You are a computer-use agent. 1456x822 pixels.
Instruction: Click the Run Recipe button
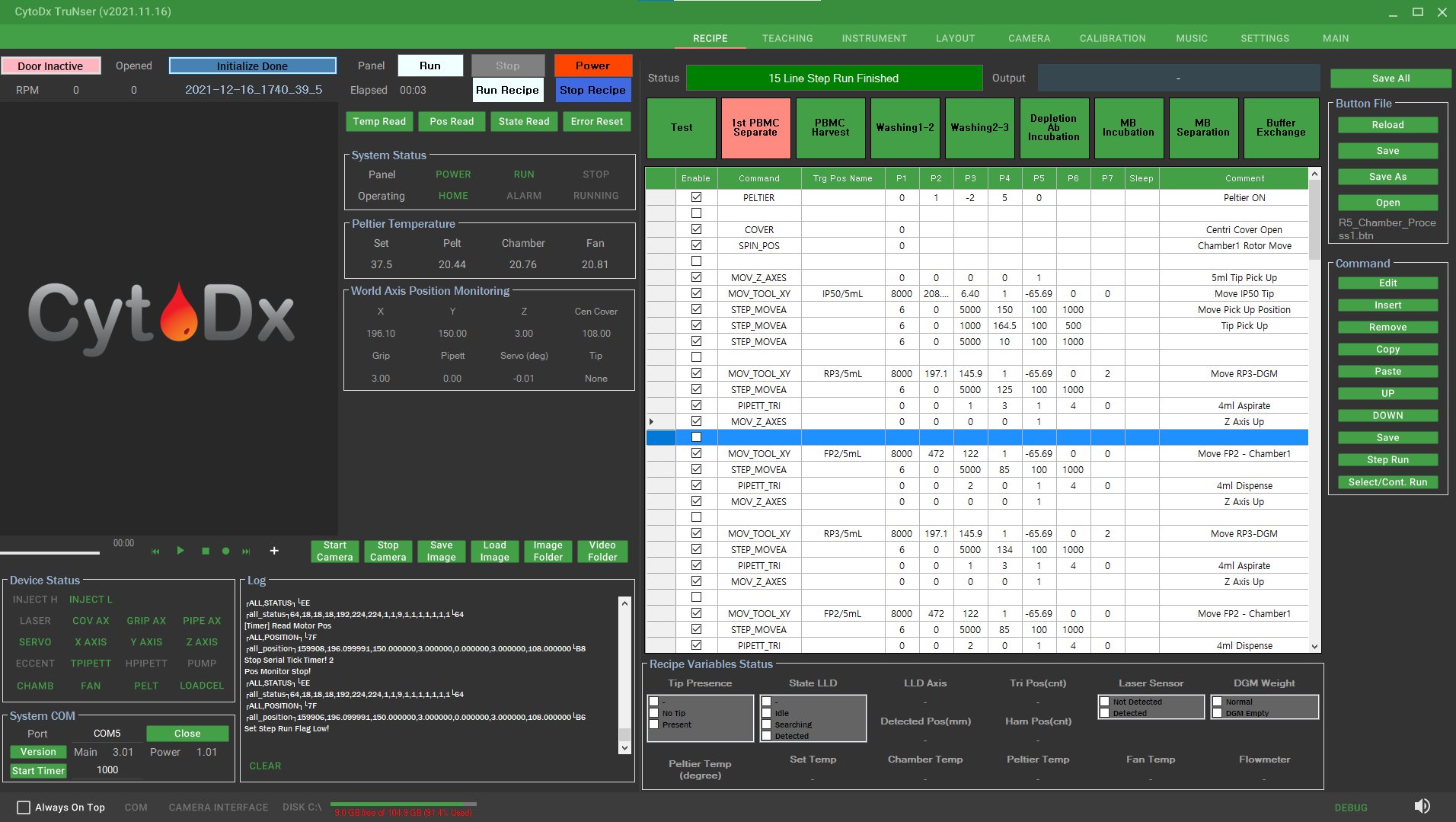click(508, 90)
